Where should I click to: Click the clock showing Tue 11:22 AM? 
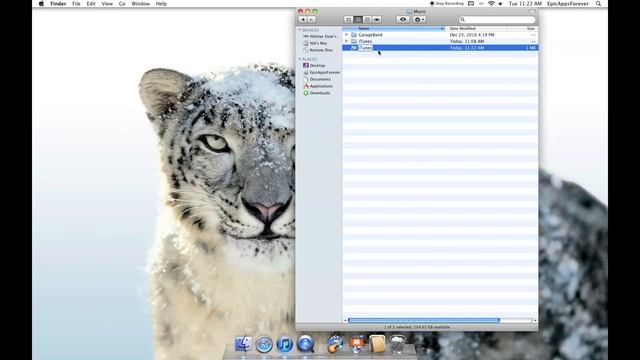click(x=525, y=4)
